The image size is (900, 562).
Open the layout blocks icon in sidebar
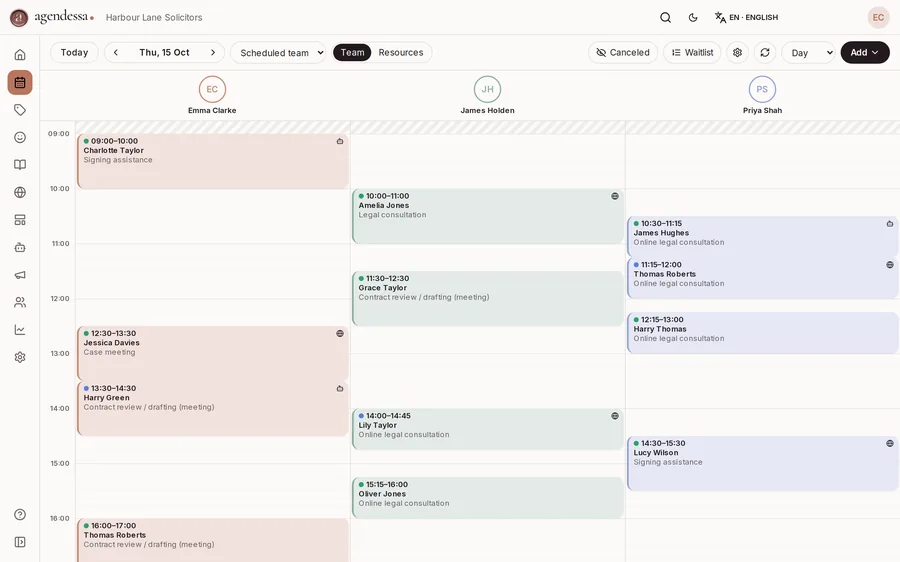[20, 220]
